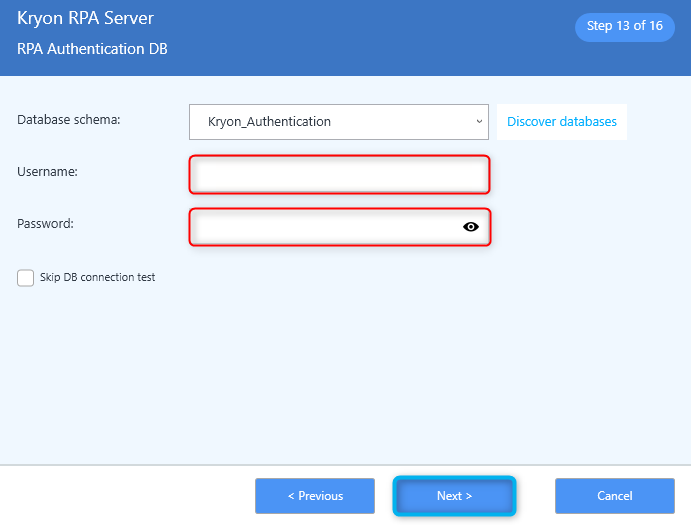Cancel the installation wizard
This screenshot has width=691, height=525.
point(615,496)
